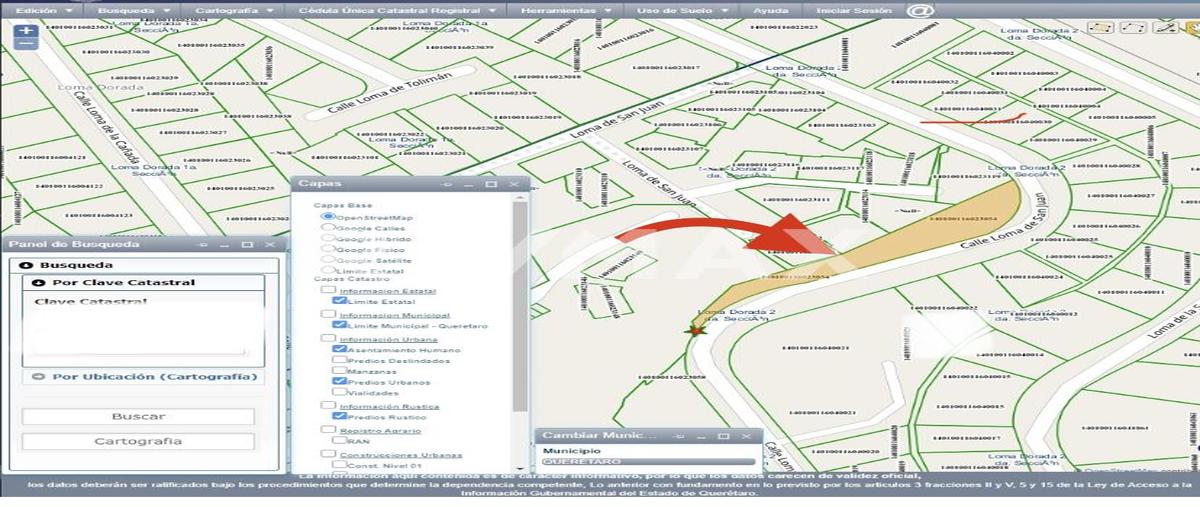Pin the Panel de Busqueda window
Screen dimensions: 1200x507
point(202,244)
